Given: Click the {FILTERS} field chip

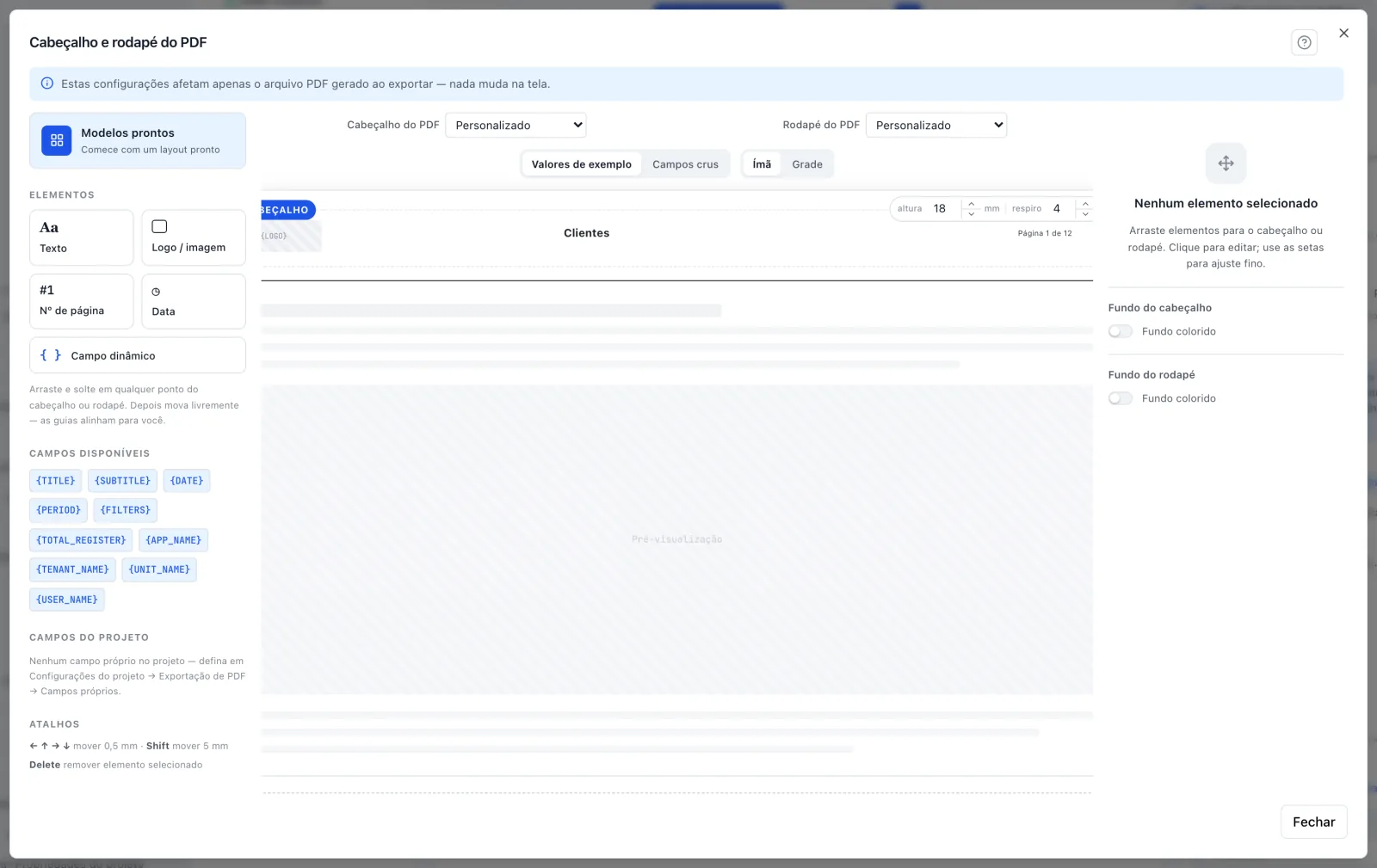Looking at the screenshot, I should 126,510.
